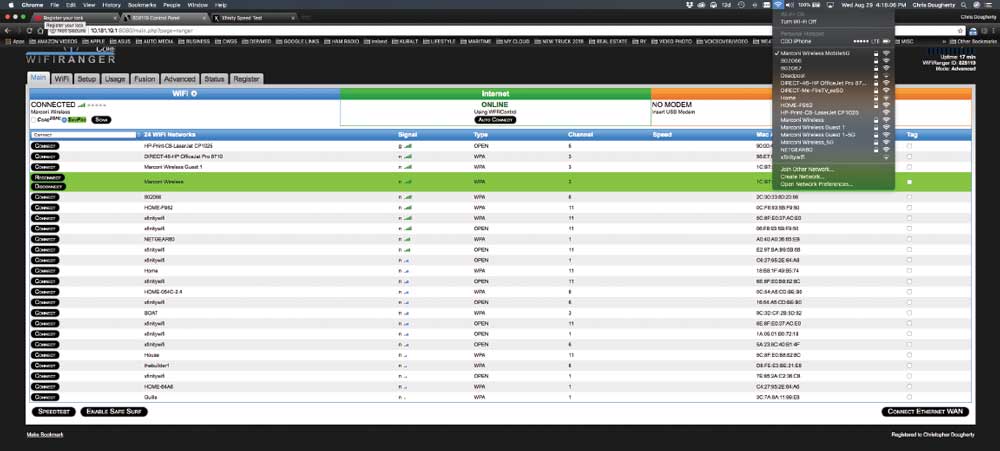Click the Speedtest button

[52, 412]
